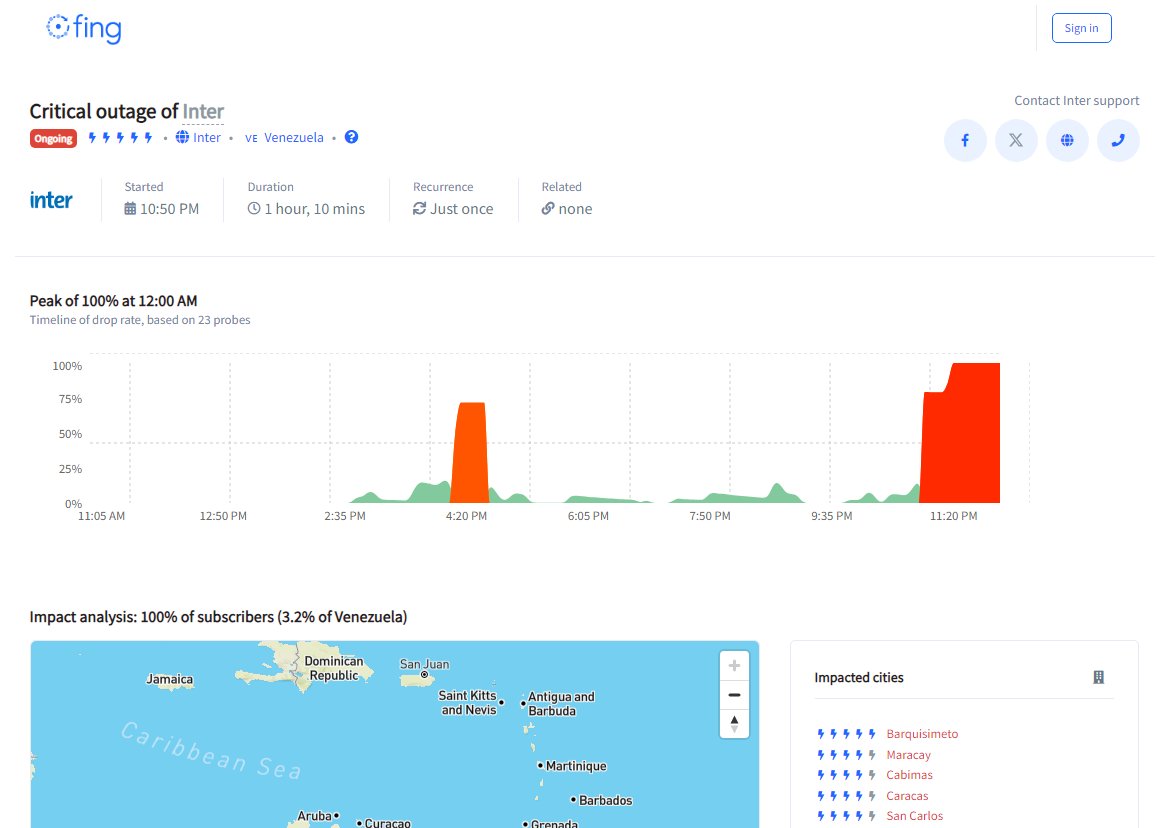
Task: Click the Fing logo
Action: tap(84, 29)
